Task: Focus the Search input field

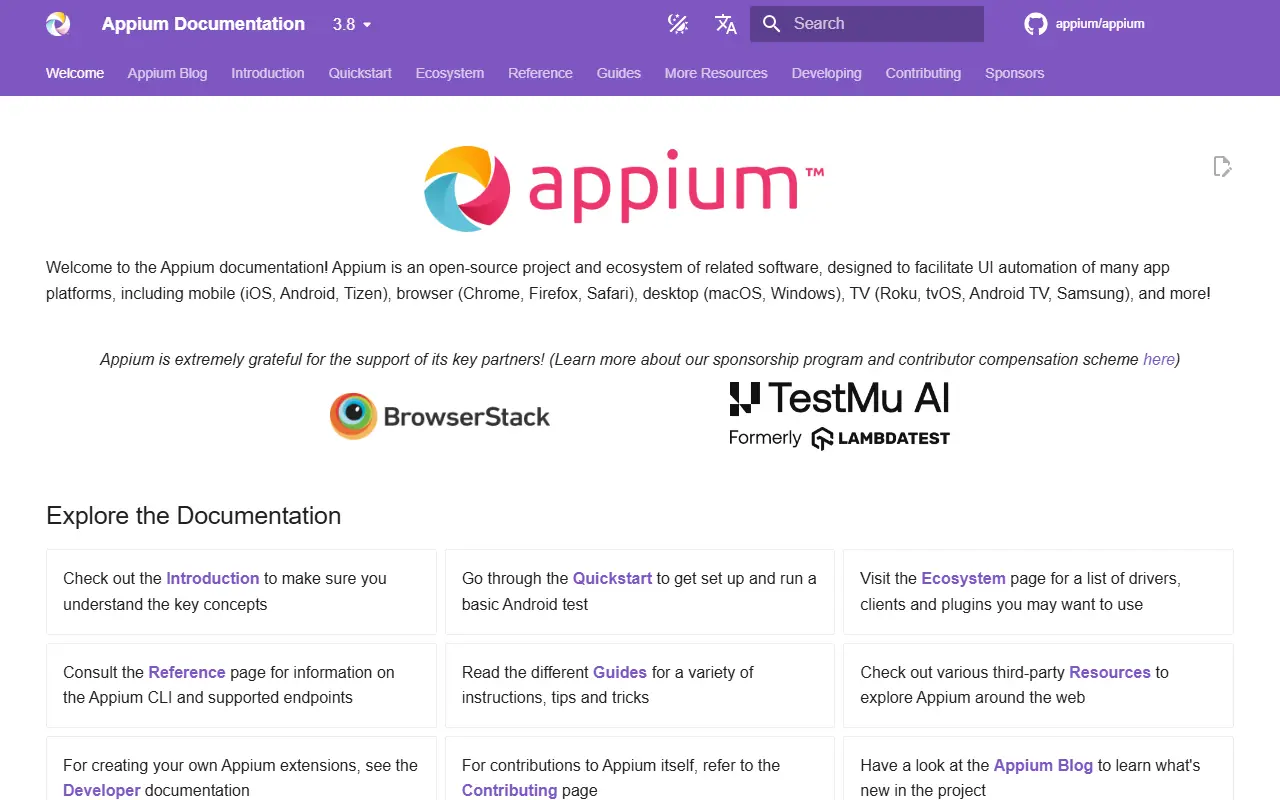Action: [x=867, y=24]
